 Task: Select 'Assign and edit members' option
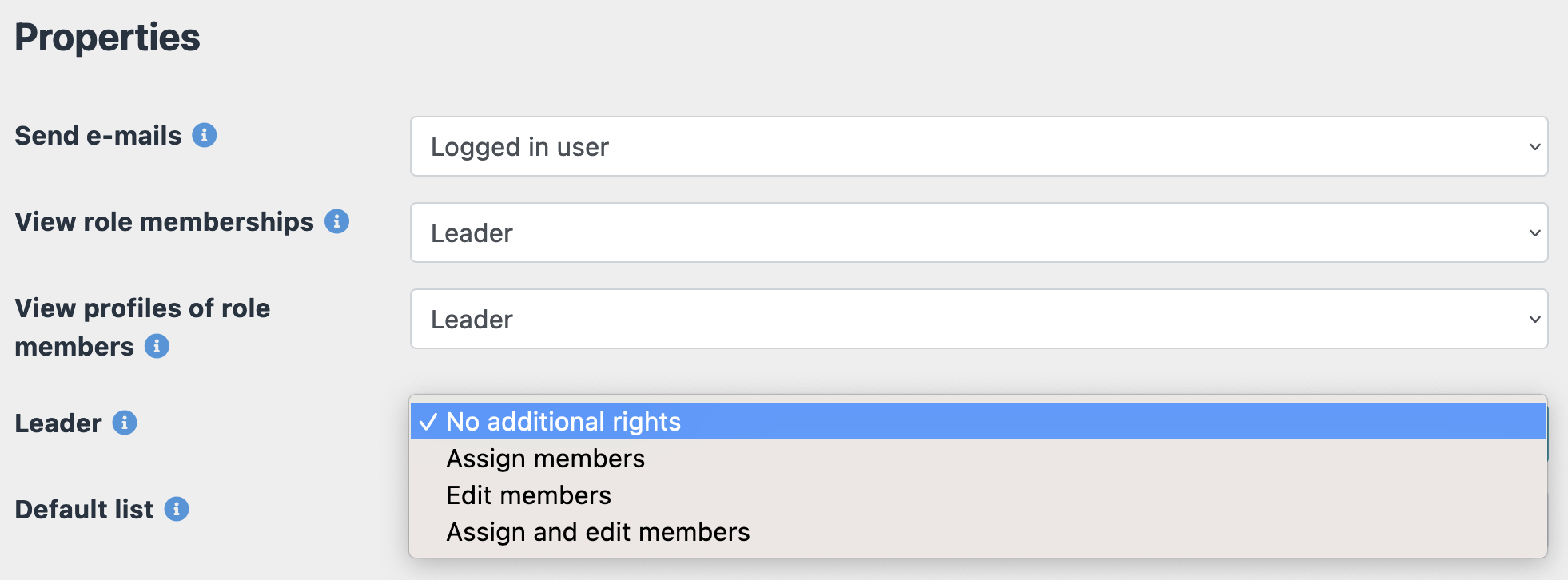(598, 532)
